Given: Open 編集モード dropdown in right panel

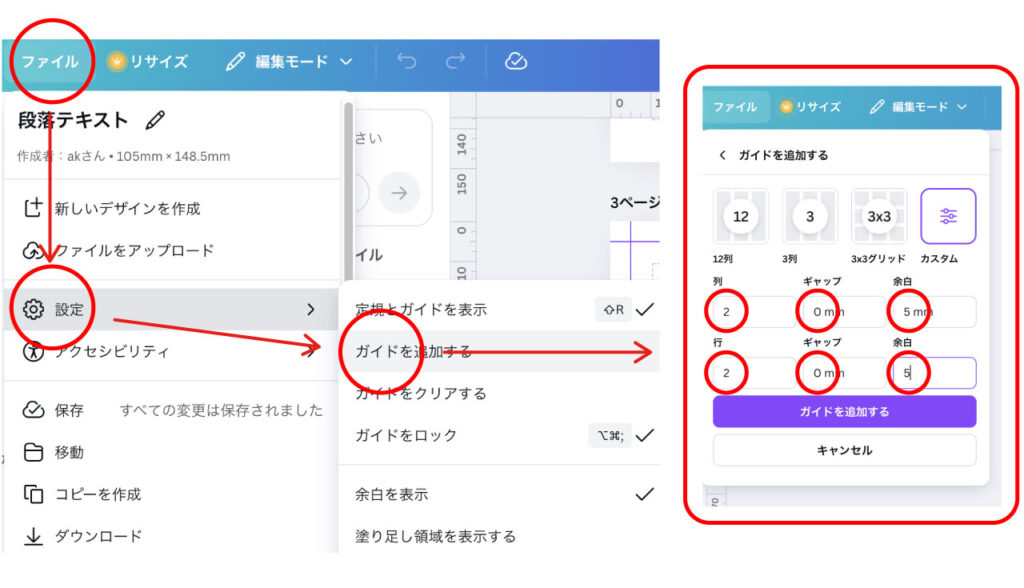Looking at the screenshot, I should tap(918, 107).
